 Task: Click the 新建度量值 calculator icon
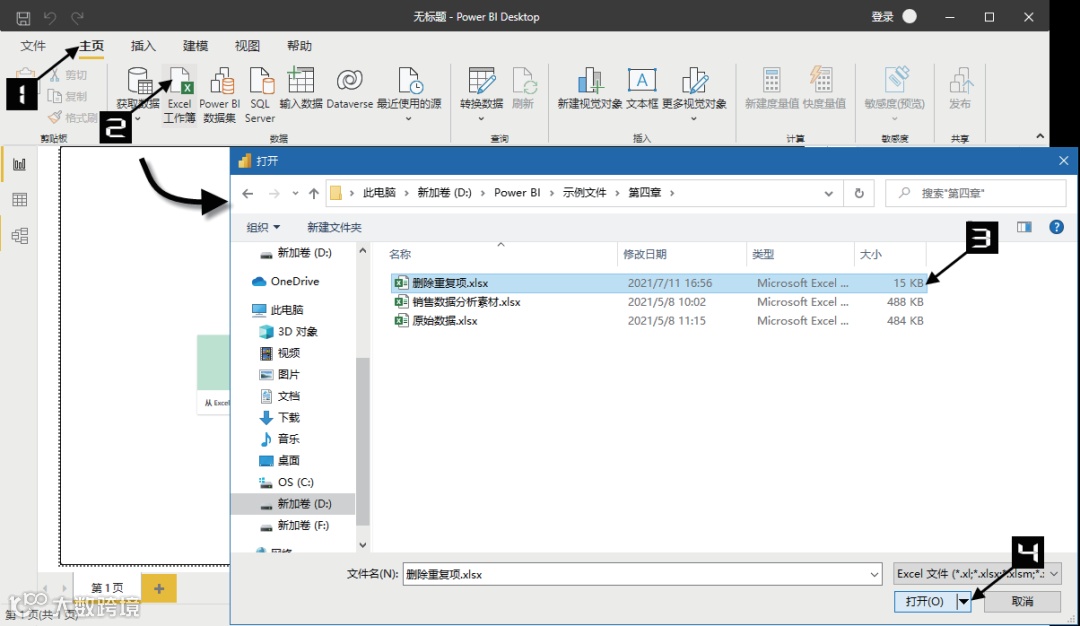coord(771,81)
